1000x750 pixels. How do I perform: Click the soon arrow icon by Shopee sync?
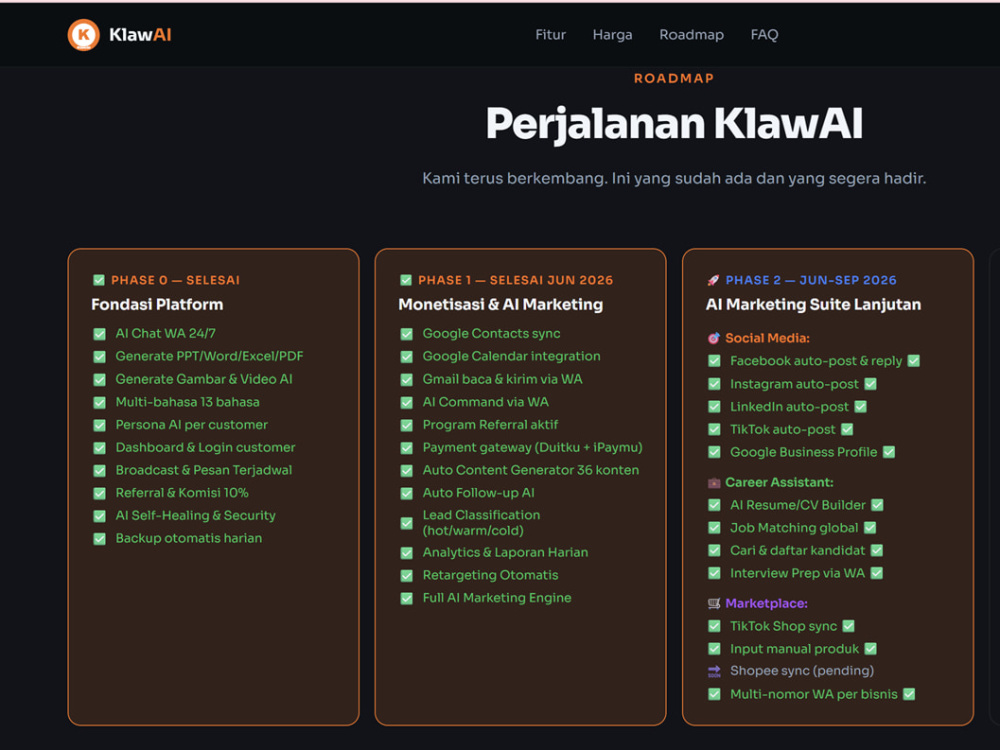tap(714, 671)
